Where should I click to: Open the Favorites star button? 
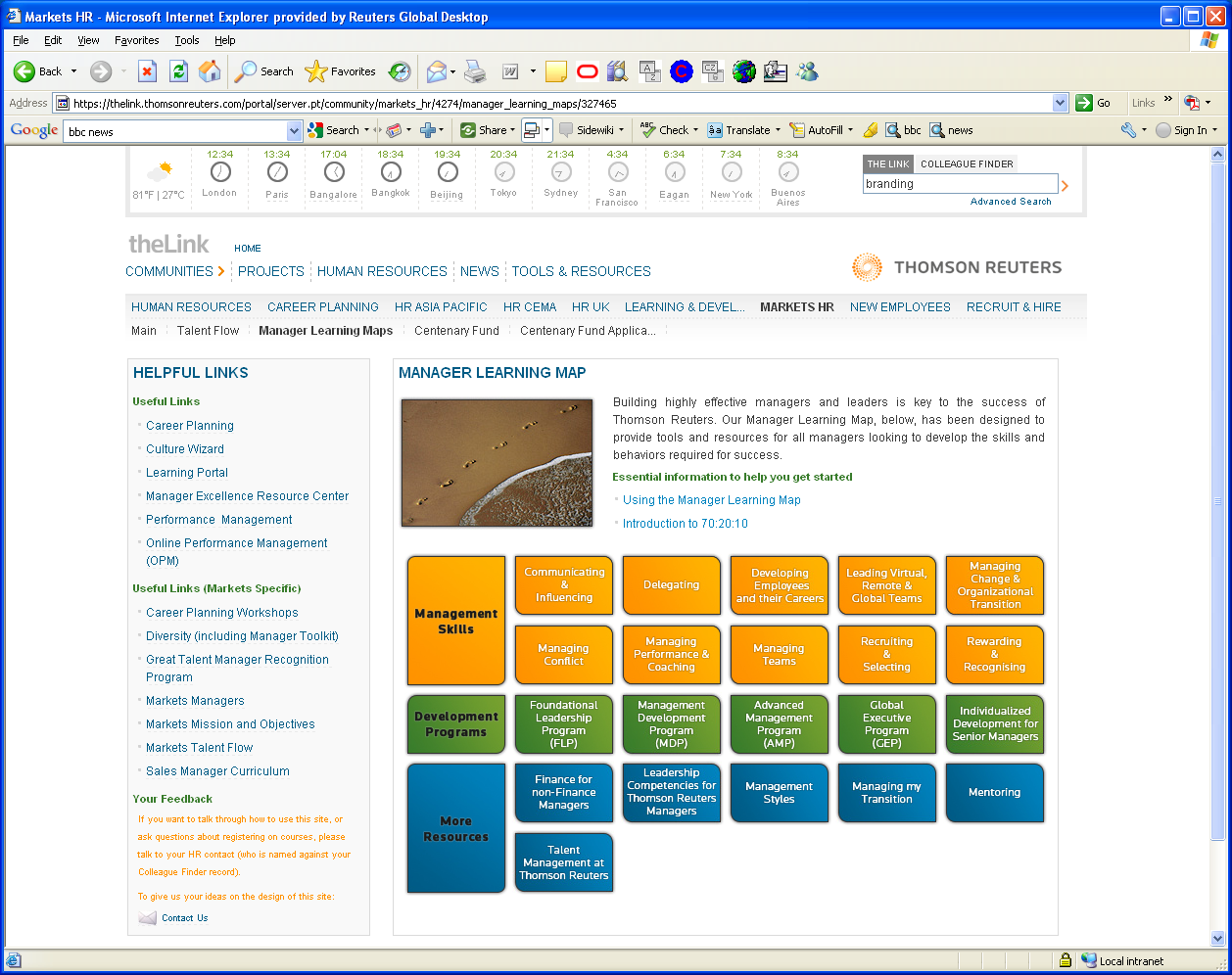click(x=341, y=71)
